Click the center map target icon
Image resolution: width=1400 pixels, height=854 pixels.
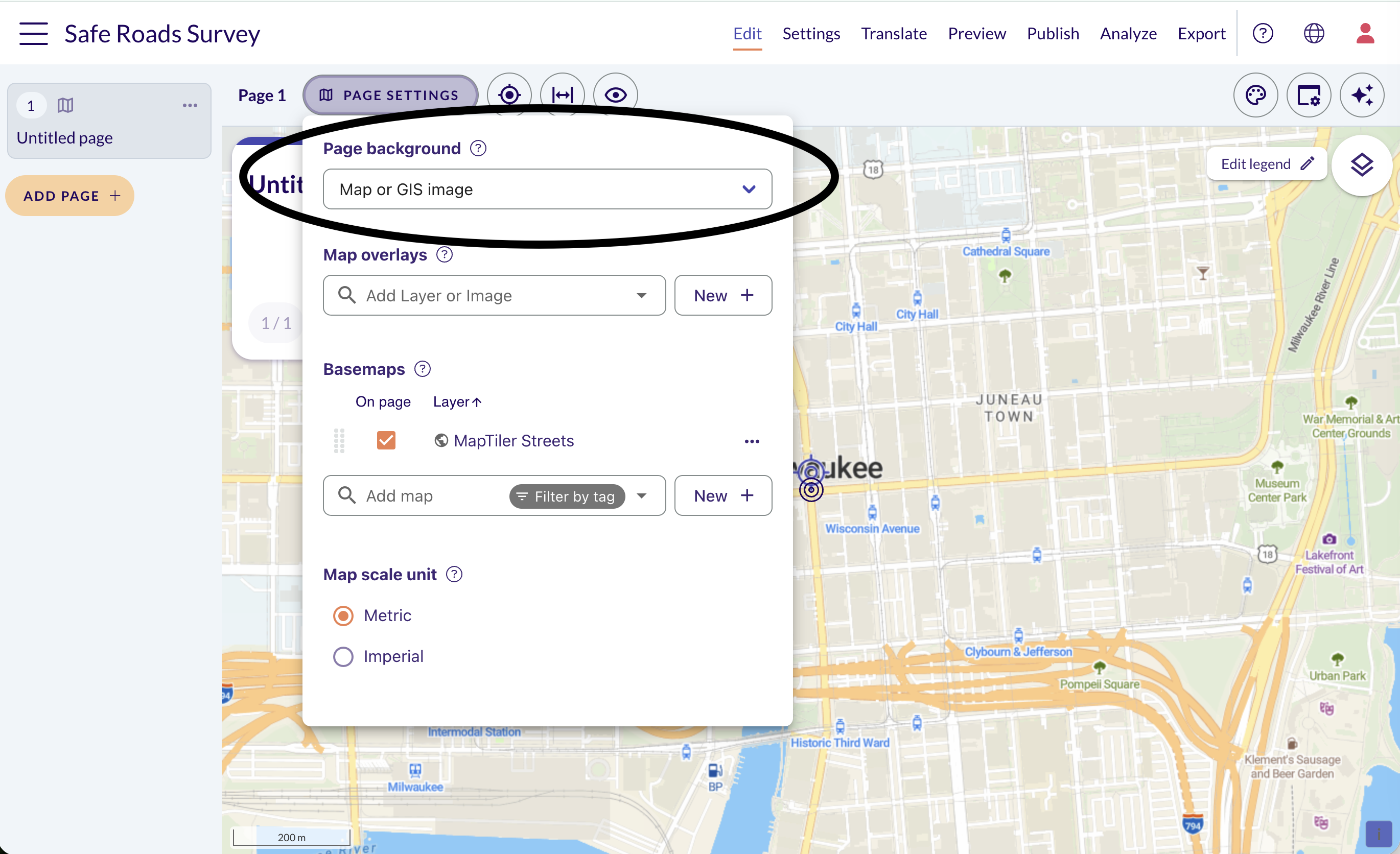click(509, 95)
